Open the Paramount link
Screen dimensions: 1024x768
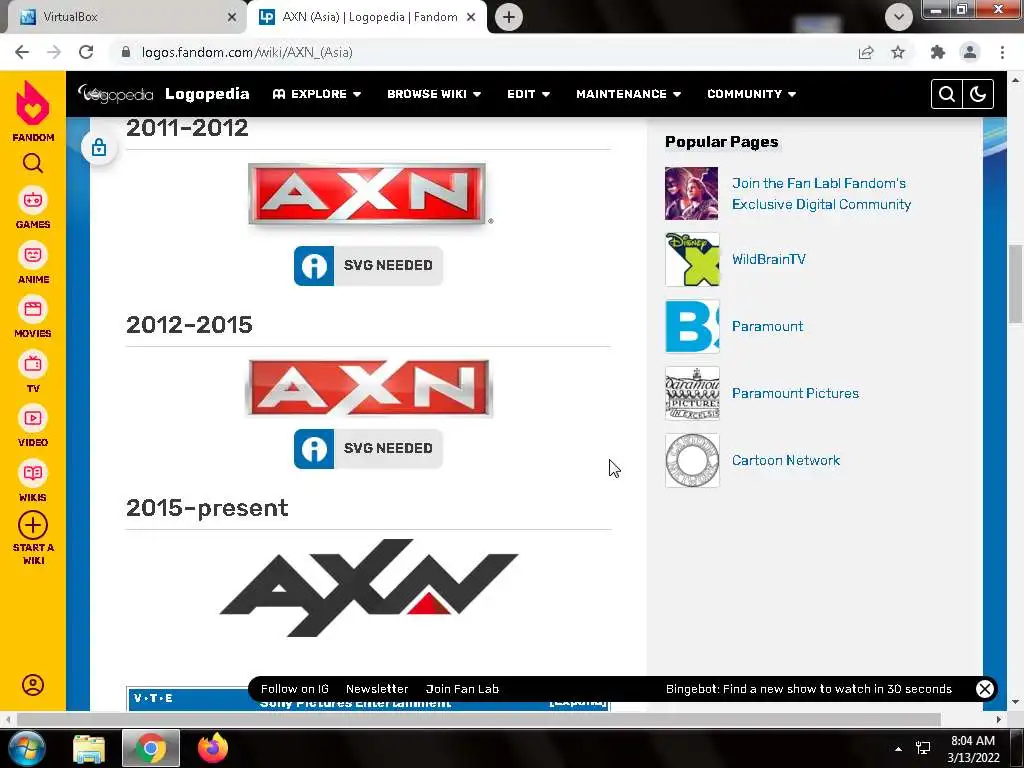click(767, 326)
